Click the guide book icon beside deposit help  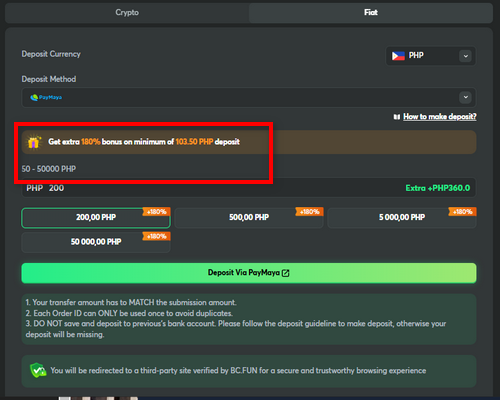pyautogui.click(x=397, y=117)
